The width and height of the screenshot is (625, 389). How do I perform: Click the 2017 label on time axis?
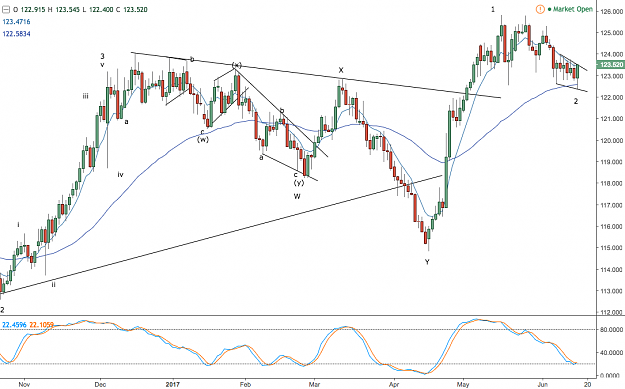tap(173, 384)
